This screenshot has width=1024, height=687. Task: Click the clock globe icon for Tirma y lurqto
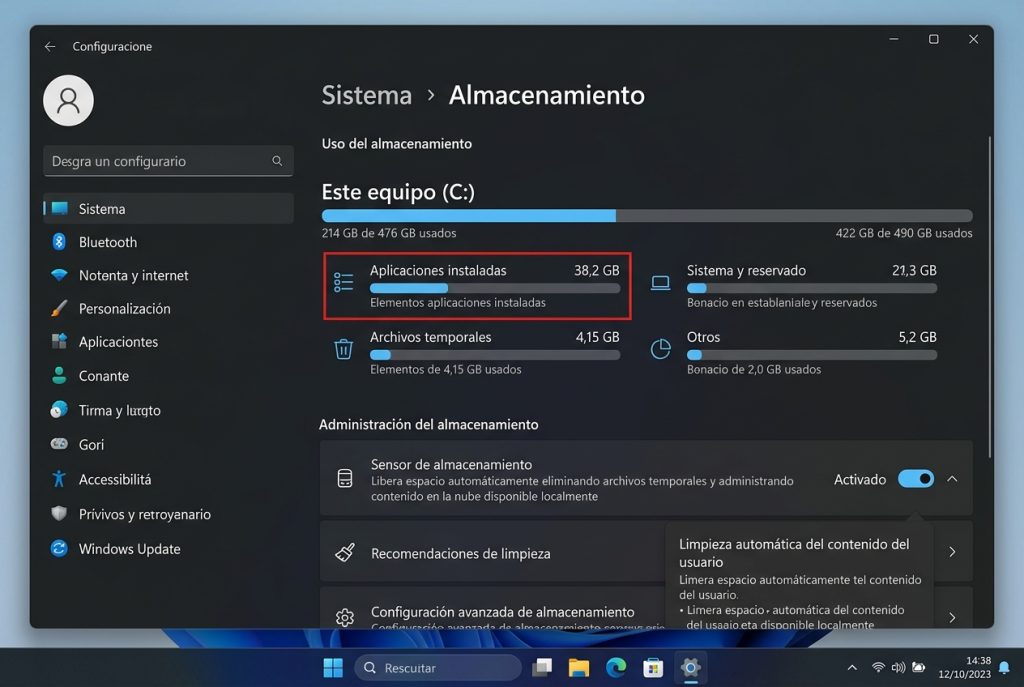point(59,409)
